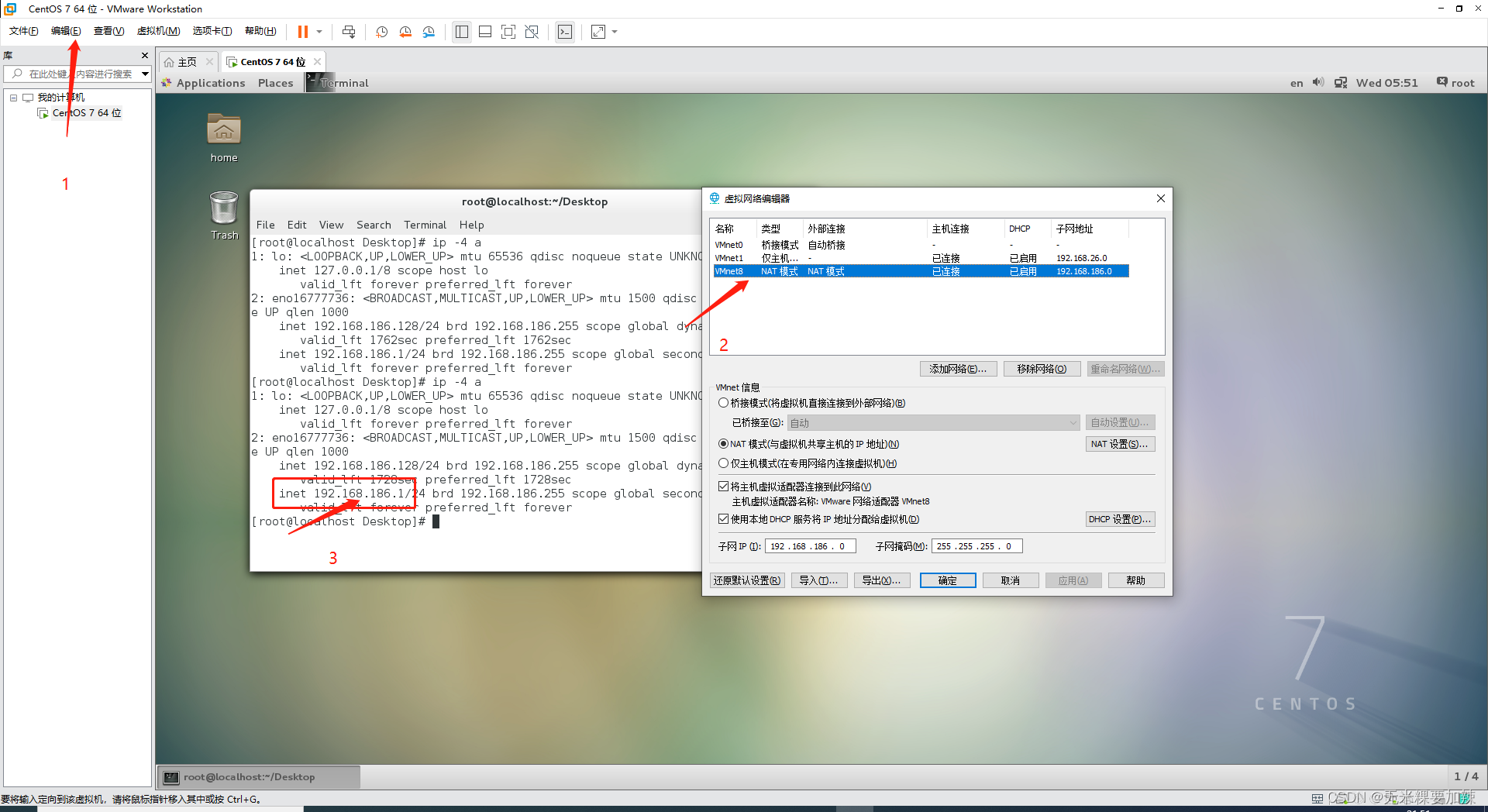Click the show thumbnail bar icon
1488x812 pixels.
click(x=484, y=32)
